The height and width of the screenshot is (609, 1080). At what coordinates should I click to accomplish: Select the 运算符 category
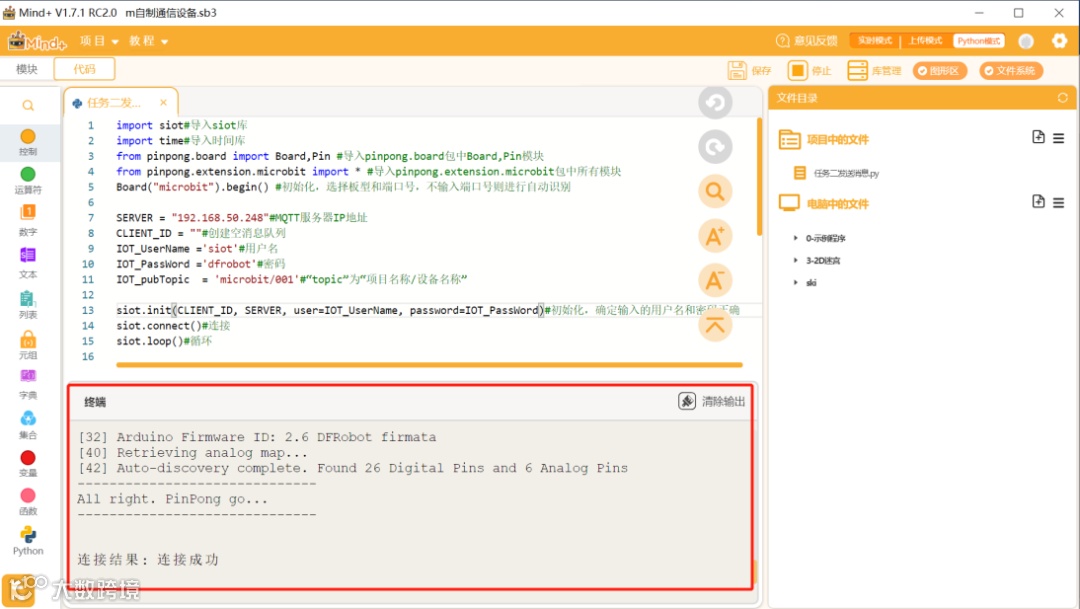pyautogui.click(x=28, y=180)
